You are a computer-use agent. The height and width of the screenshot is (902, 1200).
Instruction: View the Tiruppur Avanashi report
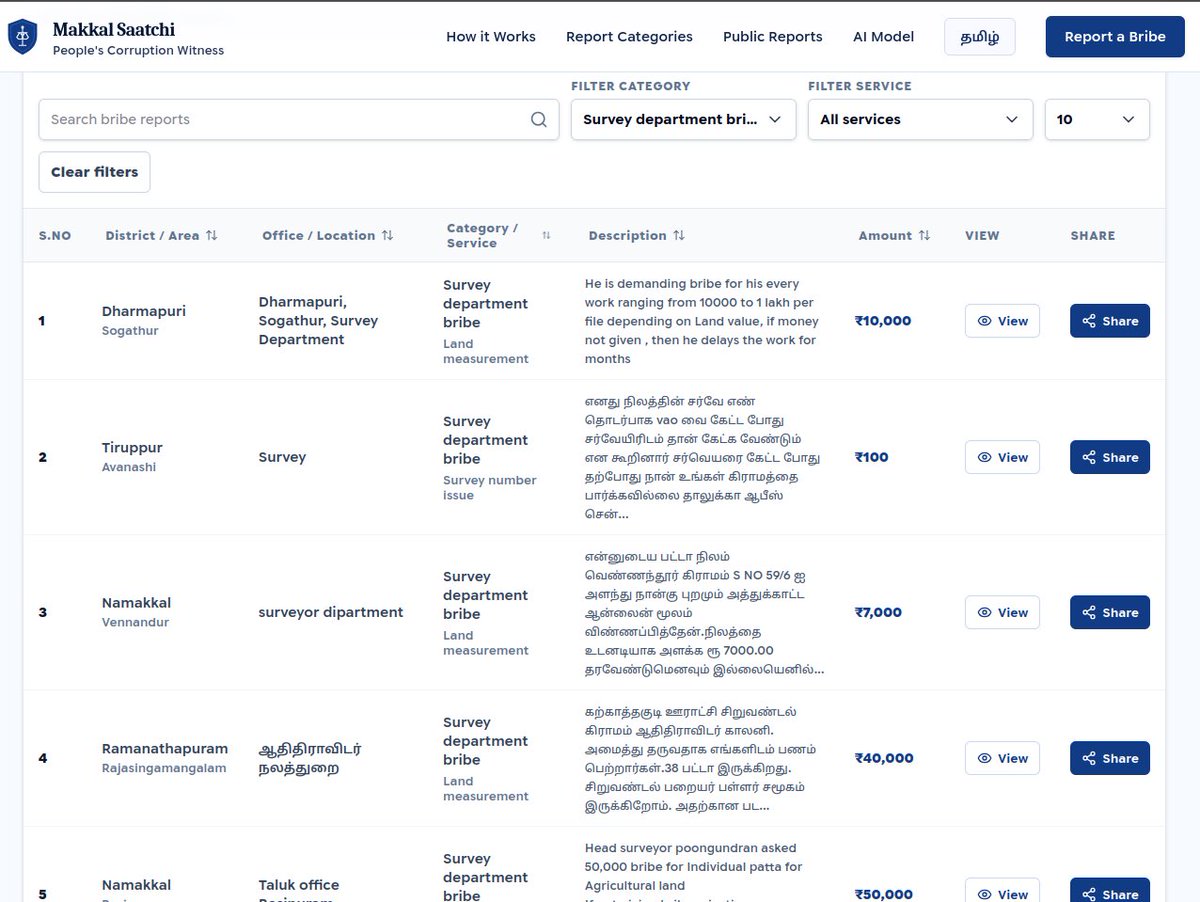(x=1002, y=457)
